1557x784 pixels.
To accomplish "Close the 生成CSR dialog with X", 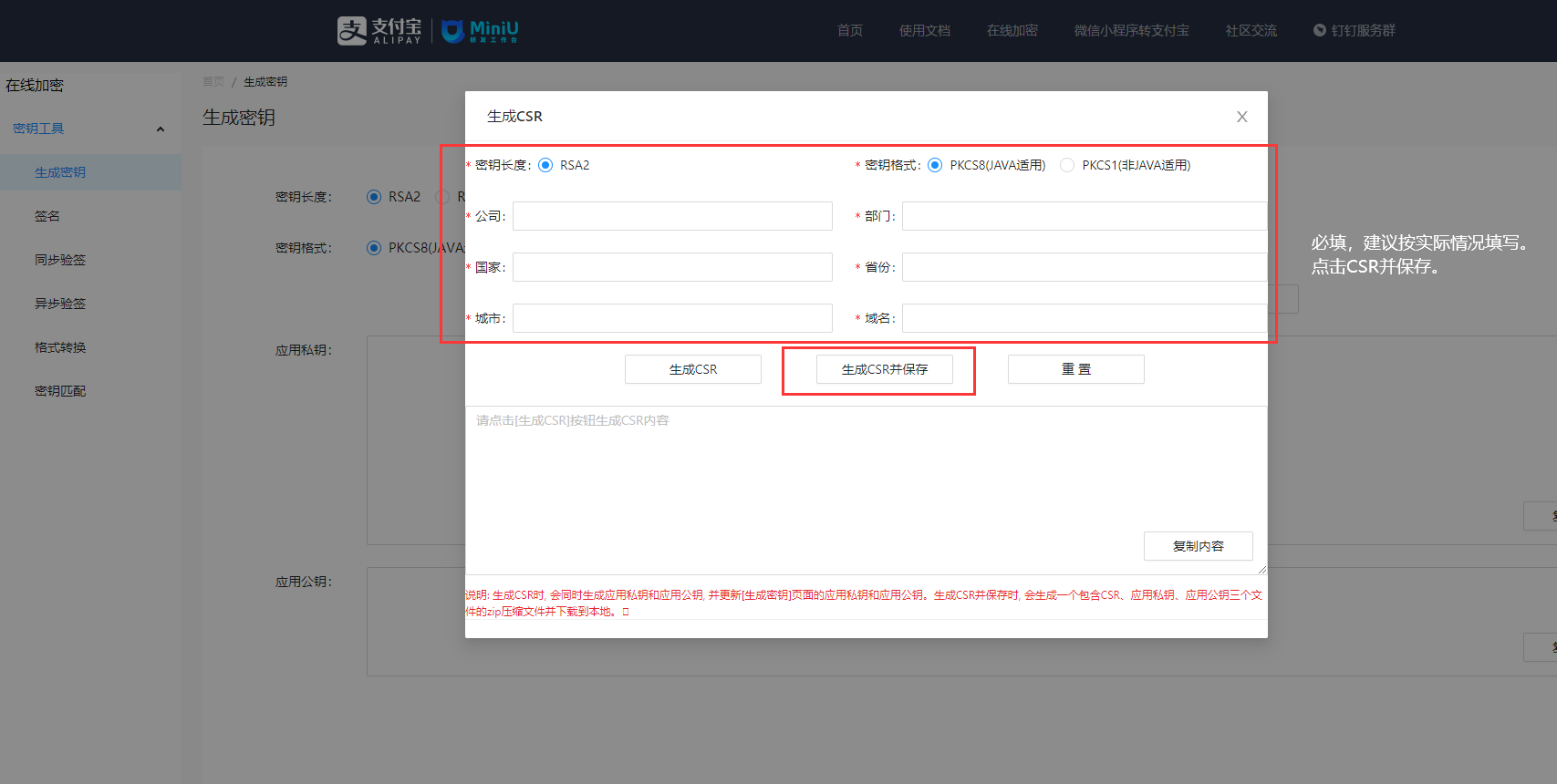I will 1241,117.
